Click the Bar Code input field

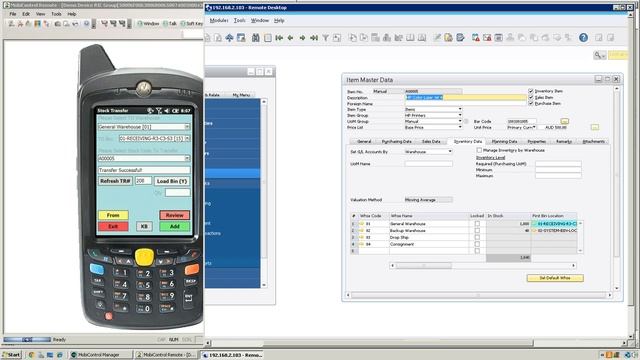(x=522, y=121)
